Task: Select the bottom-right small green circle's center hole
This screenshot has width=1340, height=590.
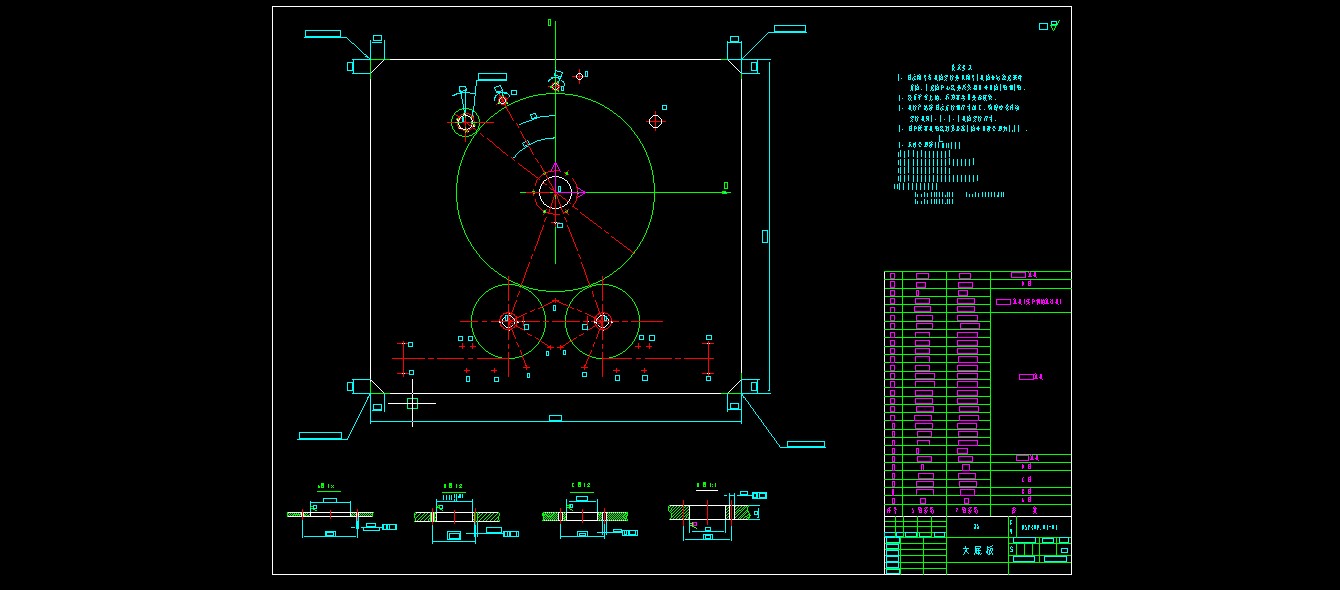Action: click(x=602, y=321)
